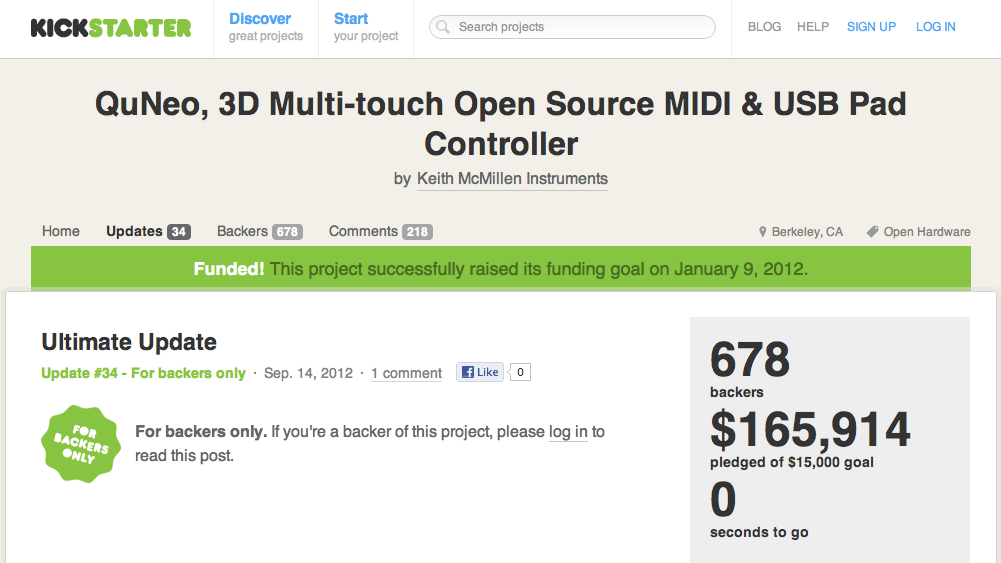This screenshot has height=563, width=1001.
Task: Switch to the Backers tab
Action: pyautogui.click(x=258, y=231)
